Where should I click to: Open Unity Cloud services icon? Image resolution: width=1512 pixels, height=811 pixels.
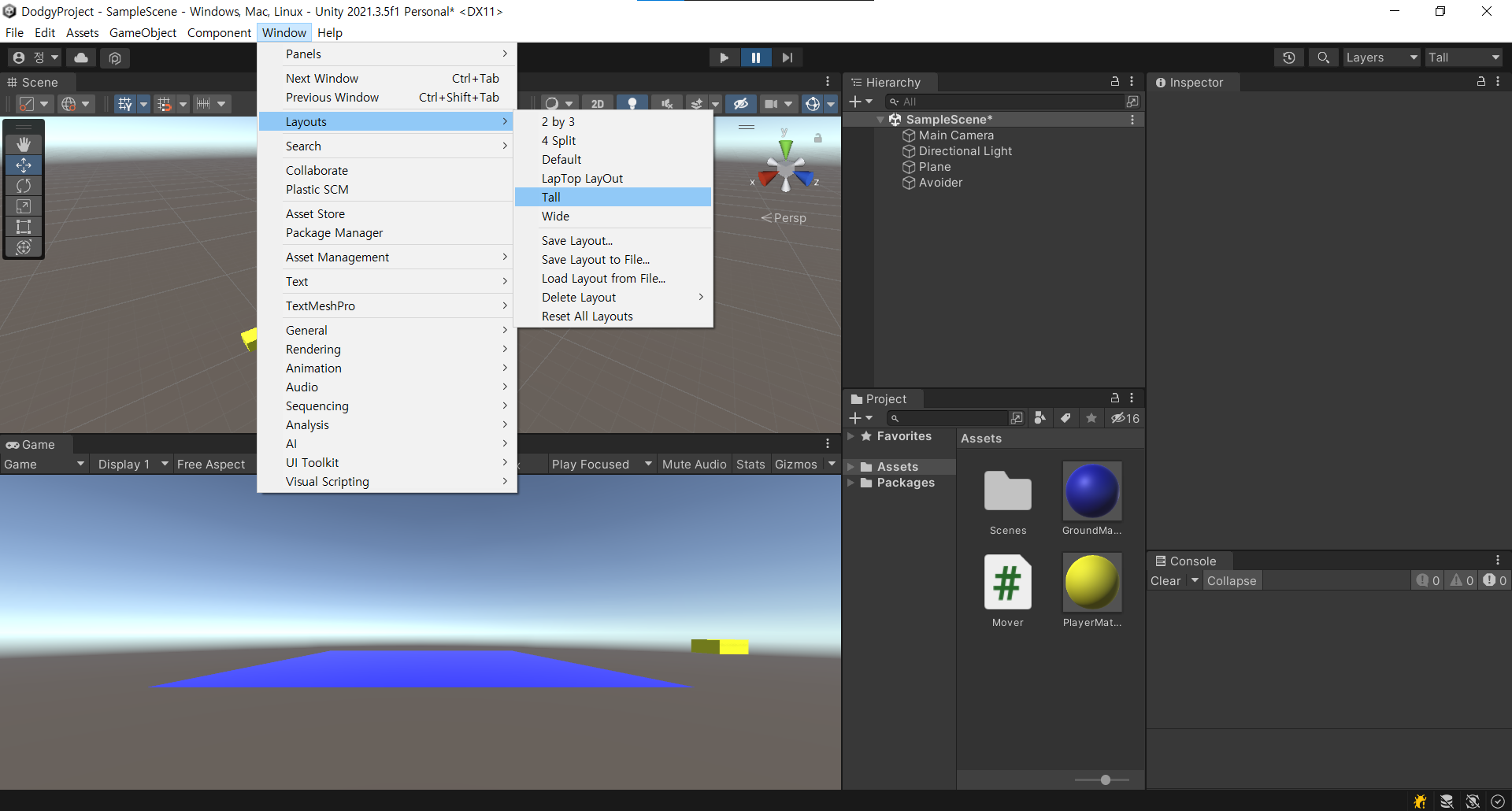click(x=81, y=57)
